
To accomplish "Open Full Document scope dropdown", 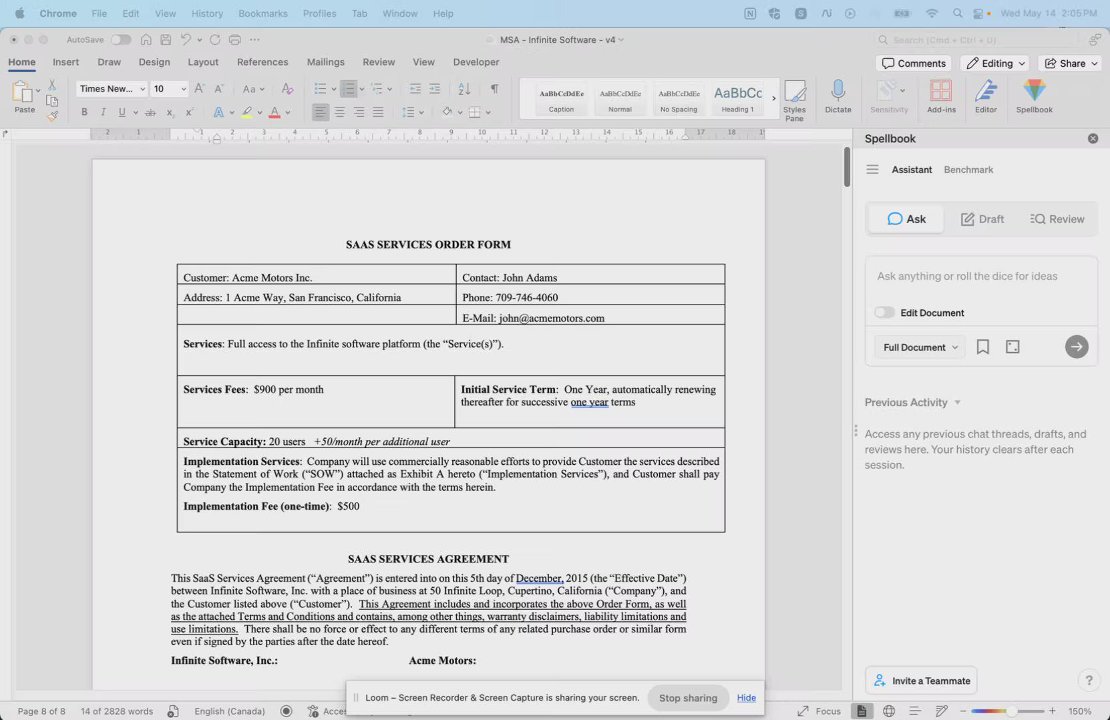I will (x=920, y=347).
